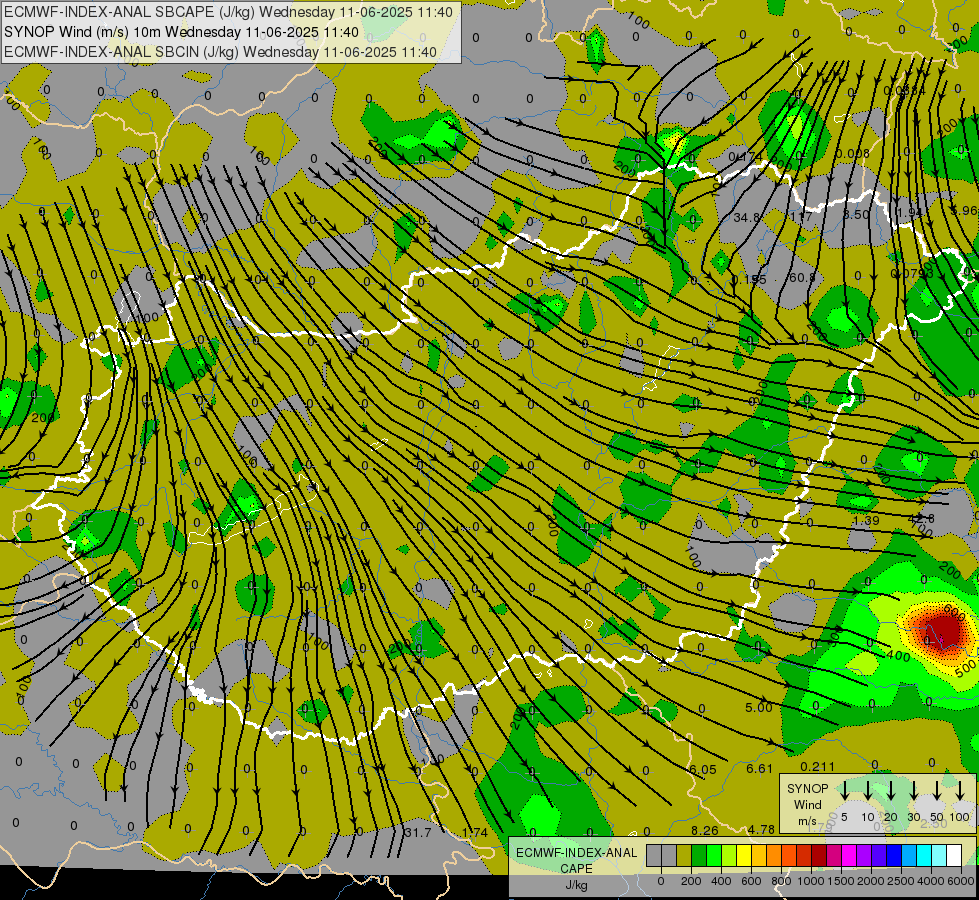Click the 'SYNOP Wind m/s' legend label
The height and width of the screenshot is (900, 979).
[x=807, y=804]
